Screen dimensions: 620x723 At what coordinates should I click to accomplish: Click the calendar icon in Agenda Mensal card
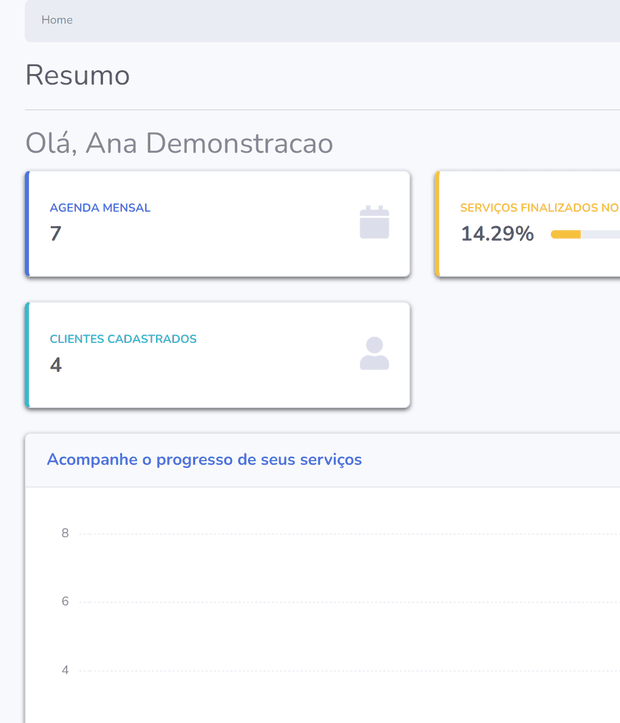pyautogui.click(x=374, y=222)
